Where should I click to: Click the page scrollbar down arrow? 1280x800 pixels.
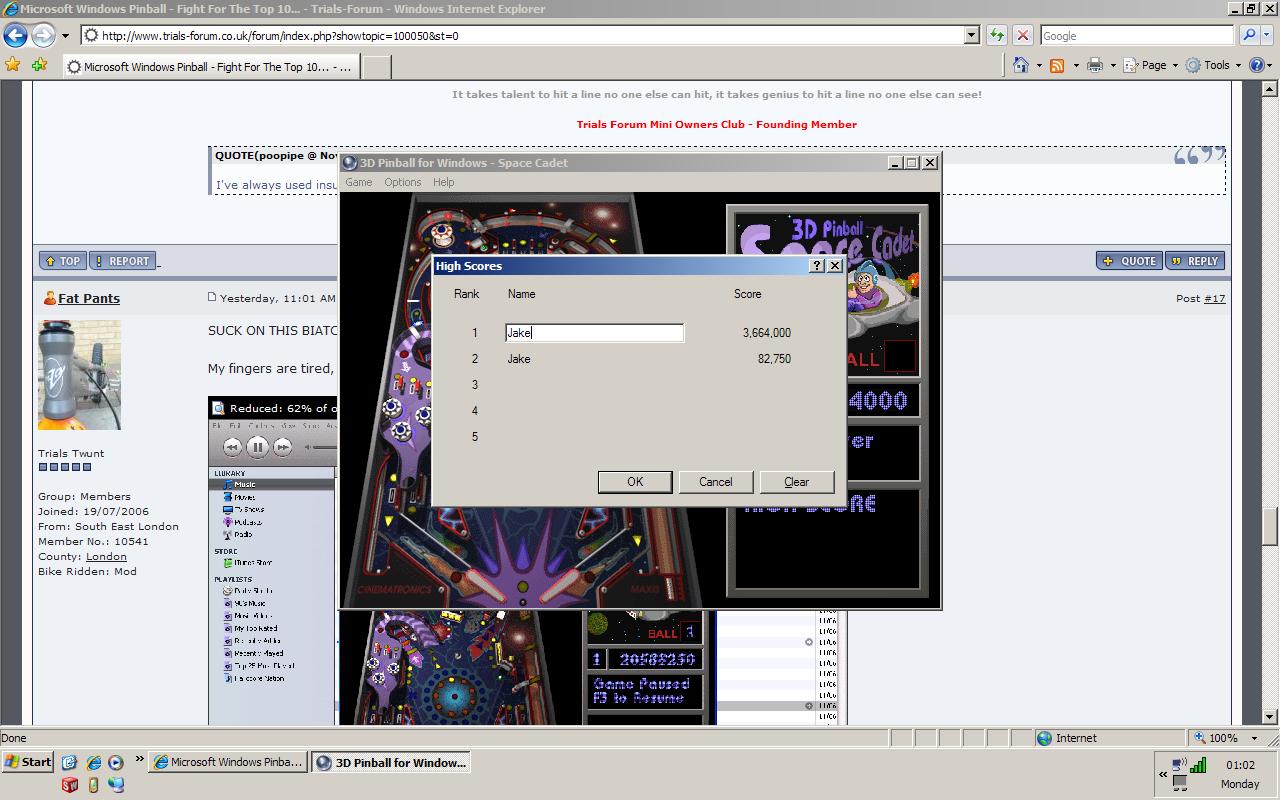coord(1270,716)
